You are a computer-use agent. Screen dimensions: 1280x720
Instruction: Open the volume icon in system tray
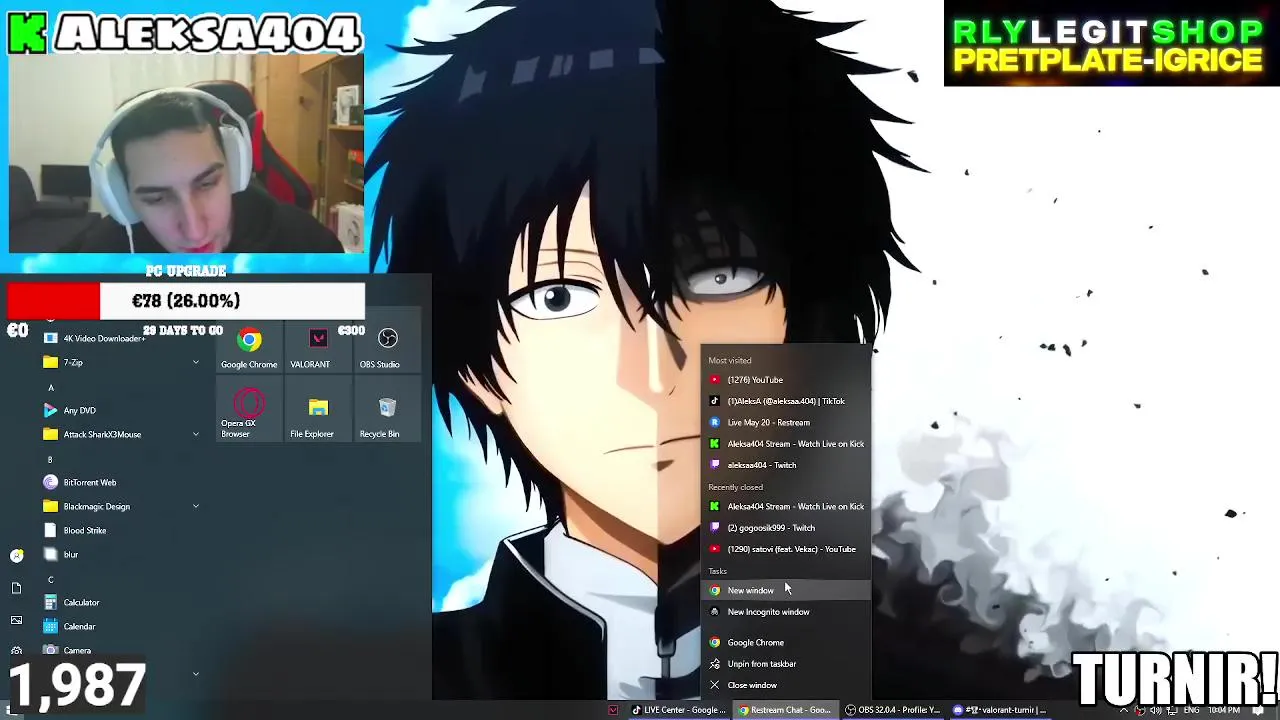point(1157,710)
